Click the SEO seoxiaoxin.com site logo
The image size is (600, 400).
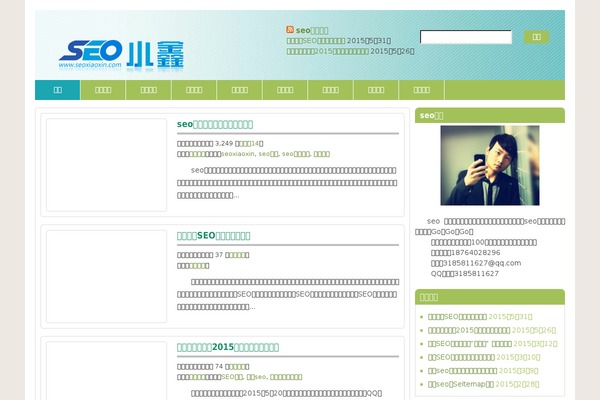tap(121, 56)
